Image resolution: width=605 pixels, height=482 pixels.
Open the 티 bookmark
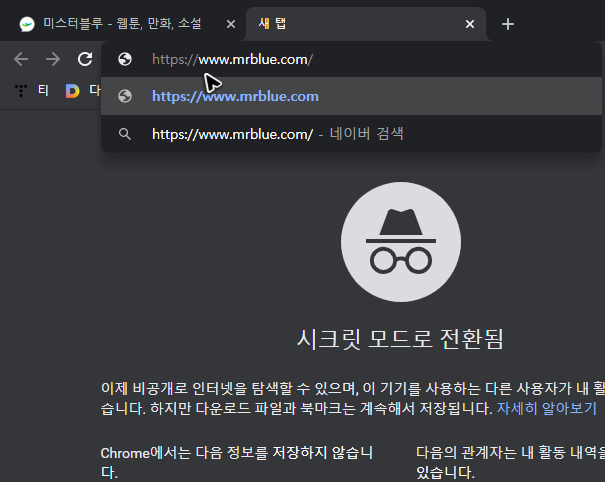[32, 91]
